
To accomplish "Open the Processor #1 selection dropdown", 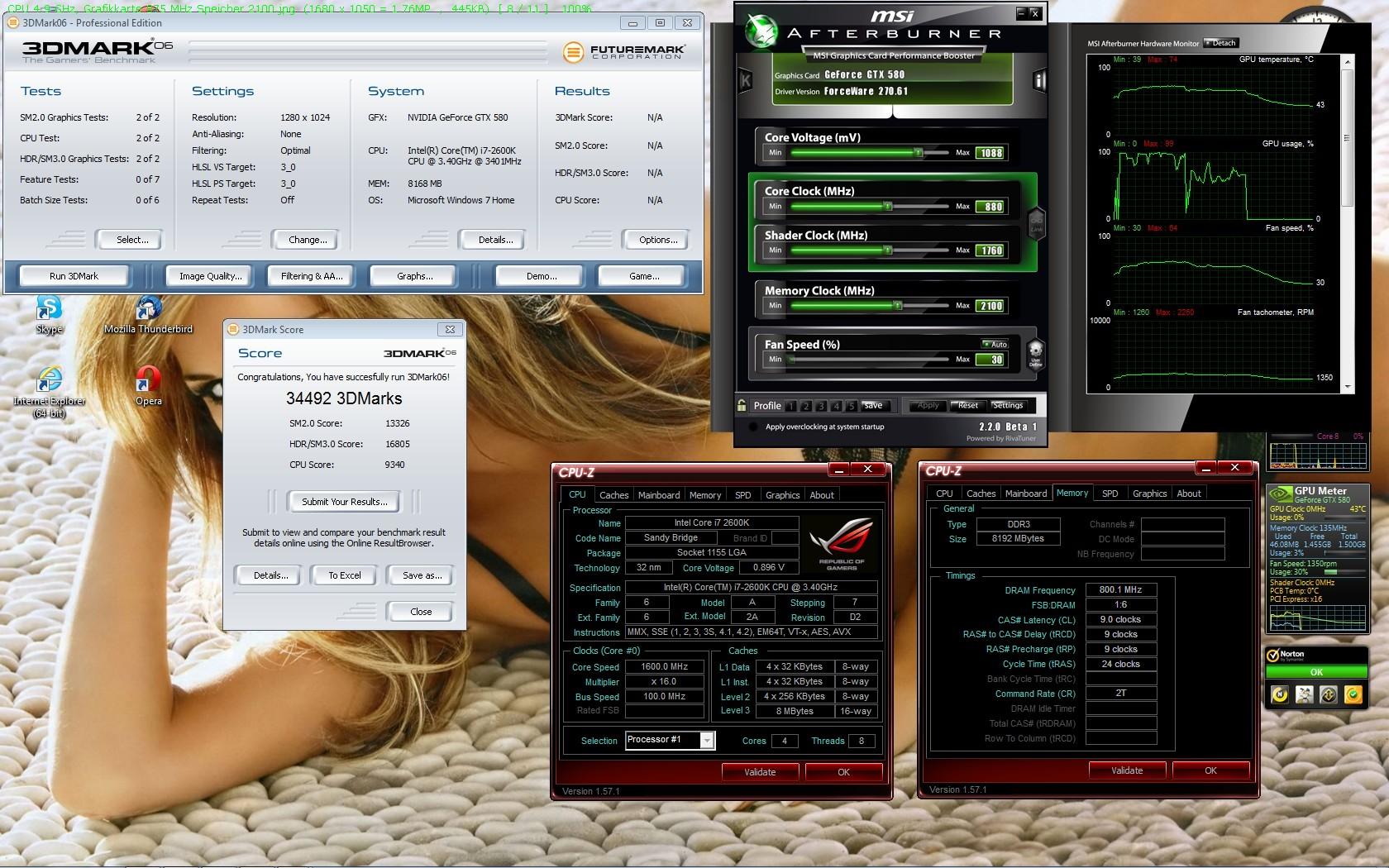I will point(707,740).
